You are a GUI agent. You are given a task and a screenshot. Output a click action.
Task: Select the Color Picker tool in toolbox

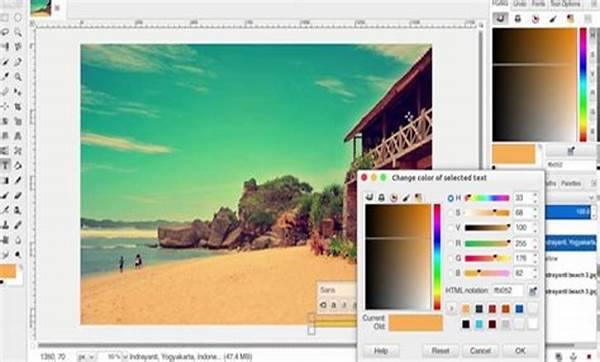click(5, 77)
